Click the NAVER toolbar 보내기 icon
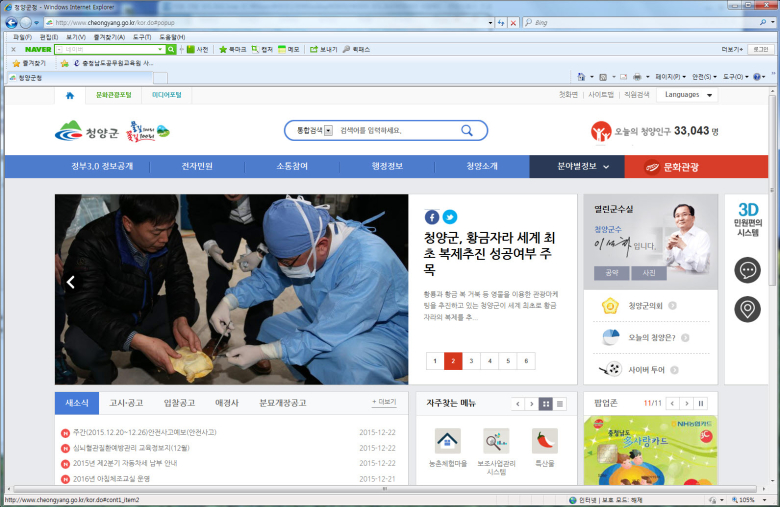The width and height of the screenshot is (780, 507). pos(314,49)
